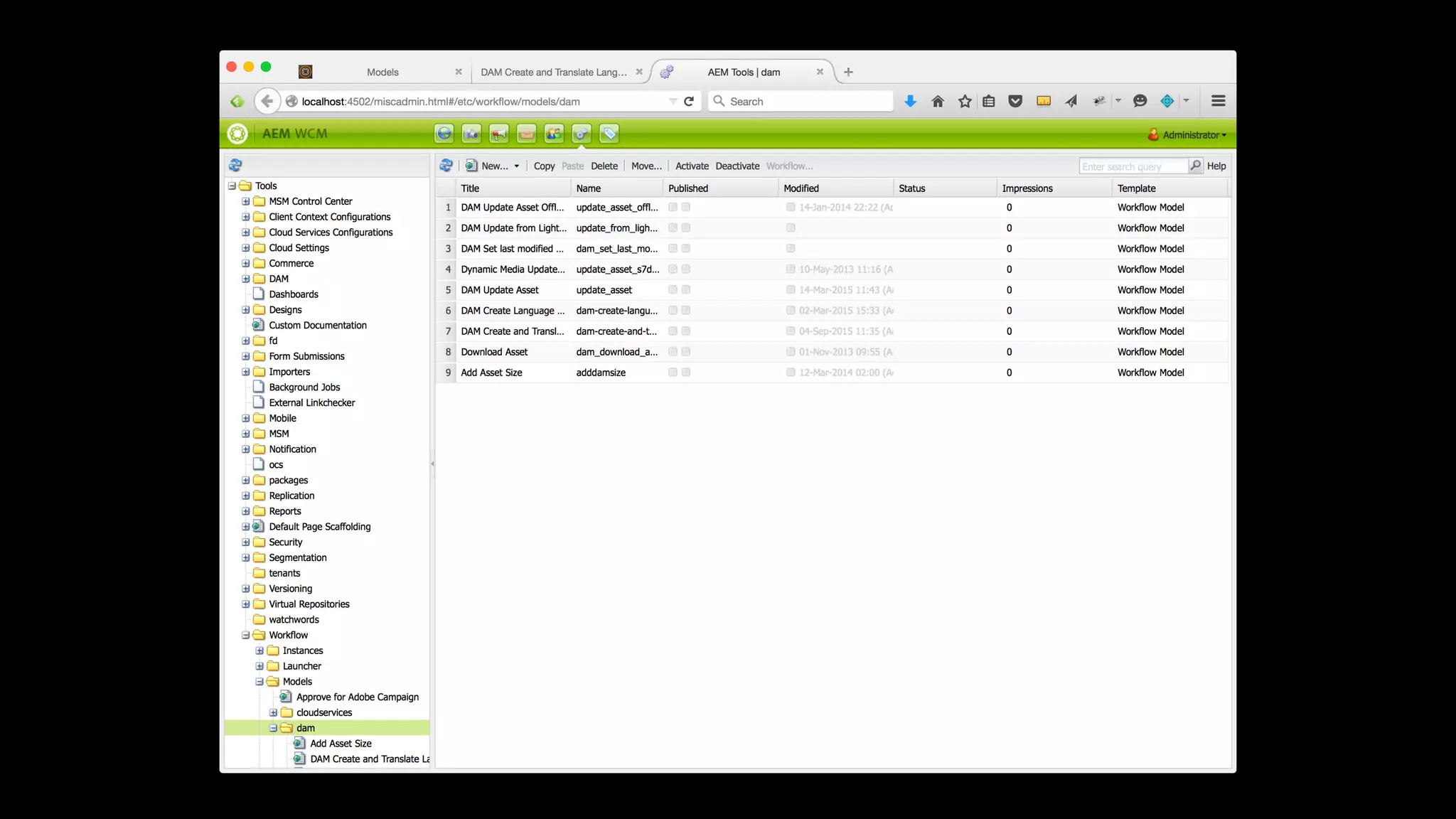Switch to the Models browser tab

tap(382, 73)
